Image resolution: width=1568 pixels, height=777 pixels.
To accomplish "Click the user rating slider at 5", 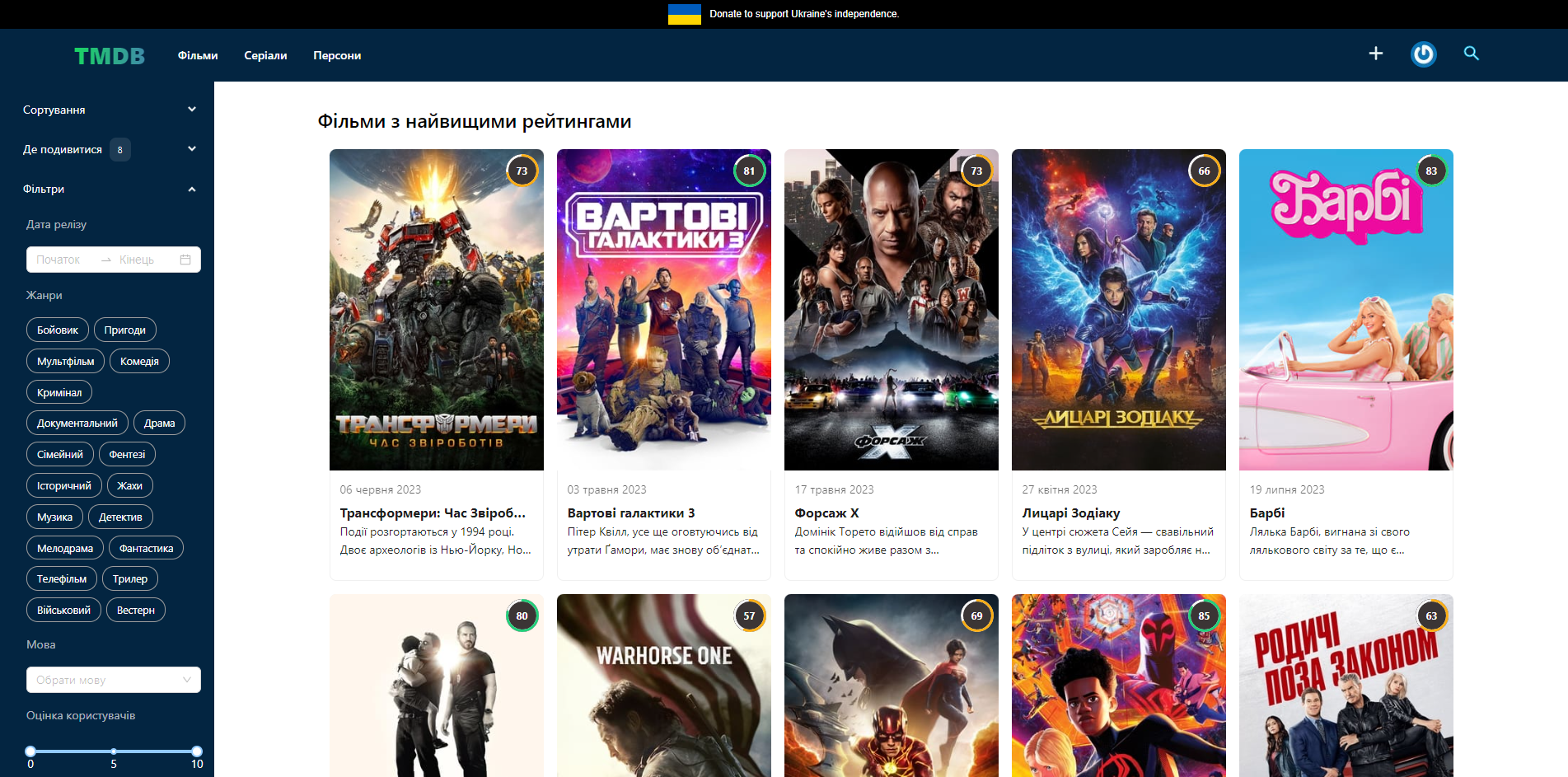I will pos(114,751).
